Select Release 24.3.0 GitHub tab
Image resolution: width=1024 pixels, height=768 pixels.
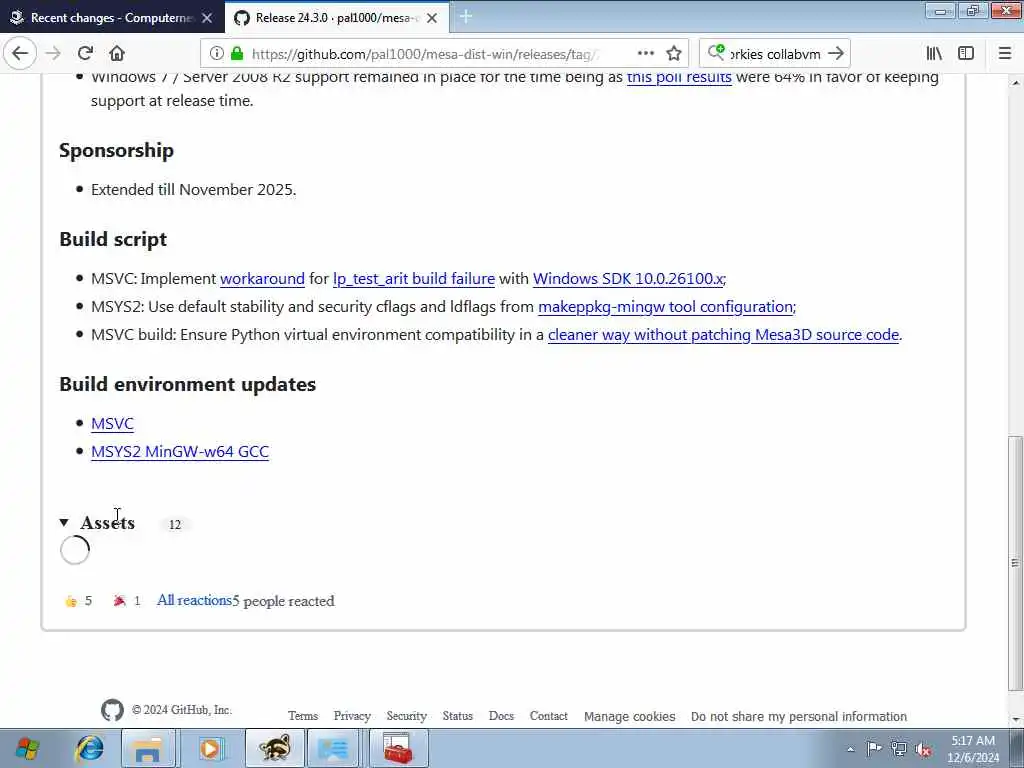pos(337,18)
